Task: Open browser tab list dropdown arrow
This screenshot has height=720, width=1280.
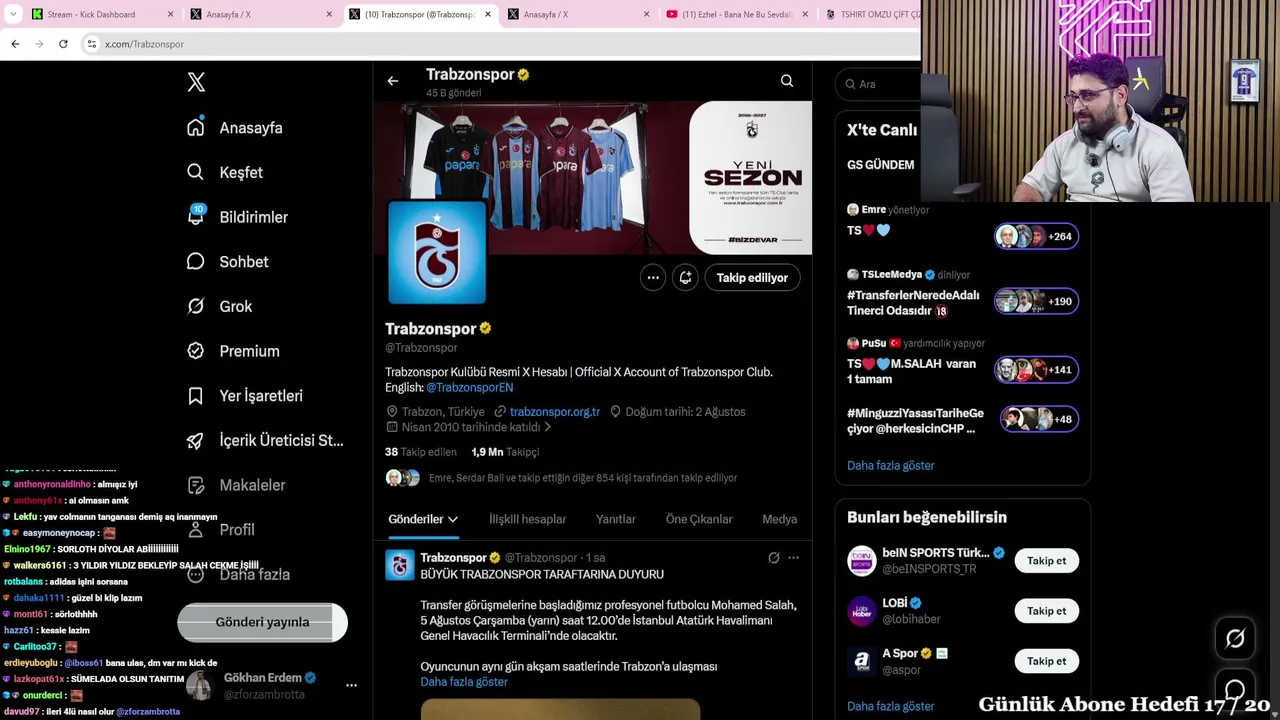Action: tap(13, 14)
